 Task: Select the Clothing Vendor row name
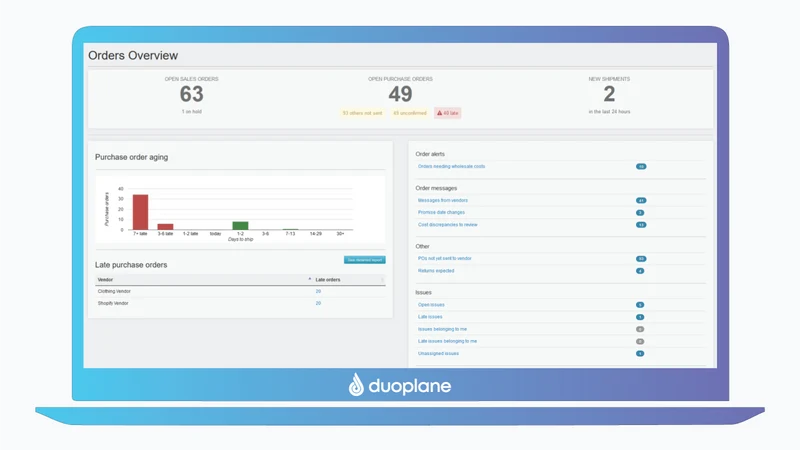pos(114,291)
